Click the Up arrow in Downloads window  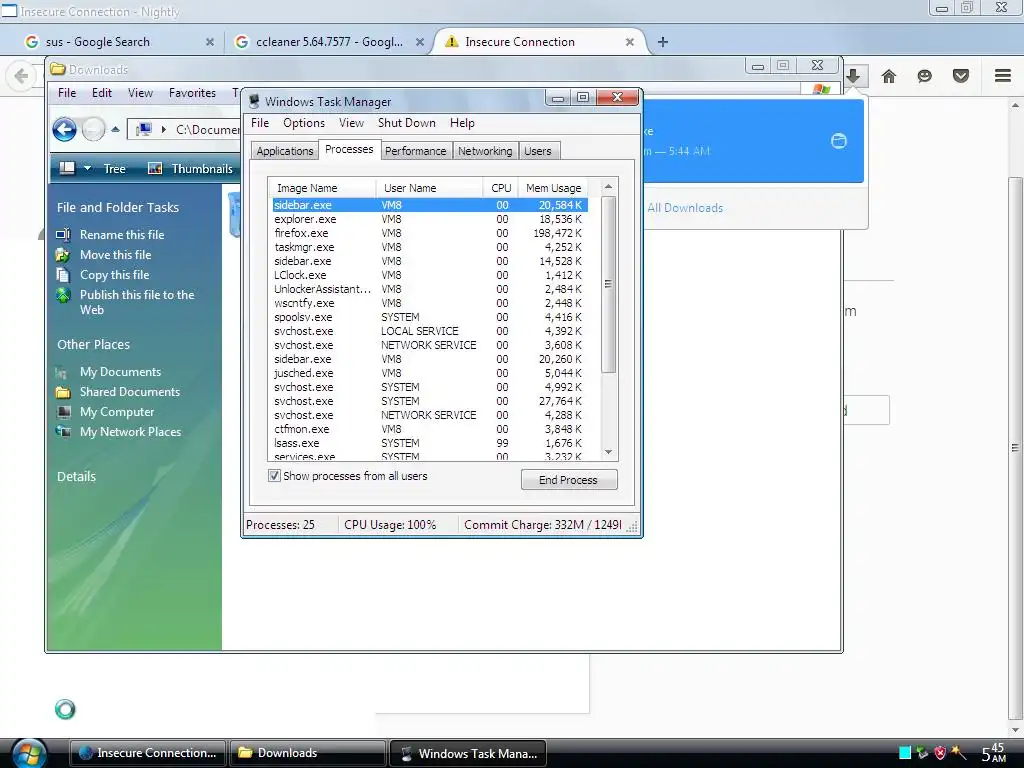pyautogui.click(x=116, y=129)
